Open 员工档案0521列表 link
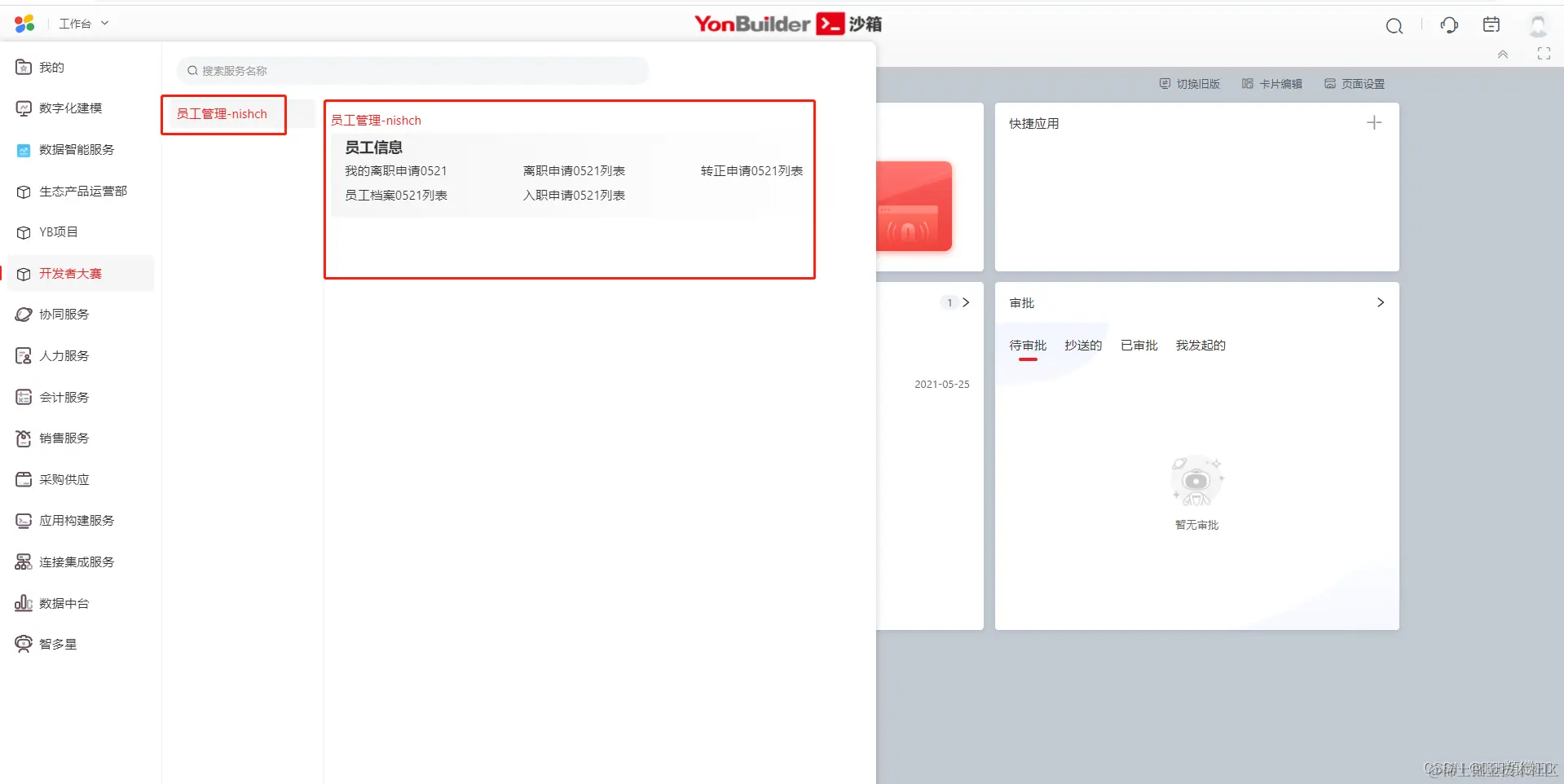 coord(396,196)
